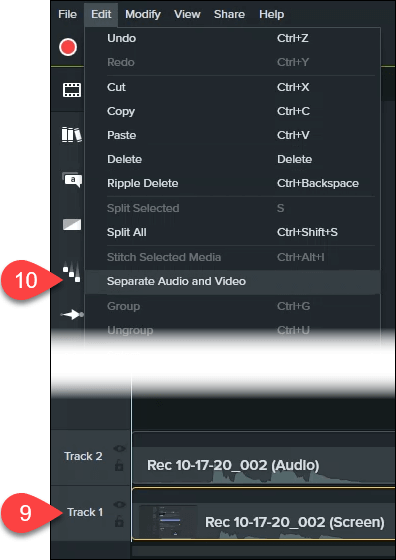The height and width of the screenshot is (560, 396).
Task: Open the Transitions icon in sidebar
Action: point(72,225)
